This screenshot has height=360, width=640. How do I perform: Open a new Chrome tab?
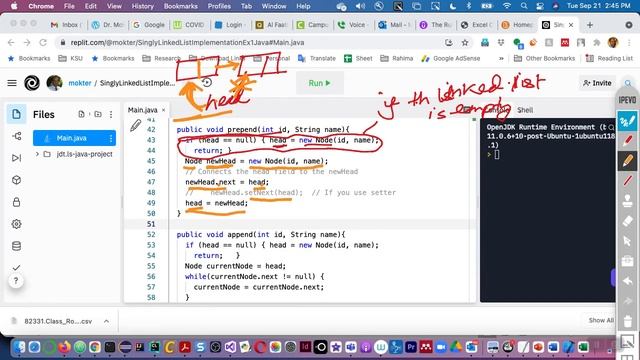click(x=589, y=25)
